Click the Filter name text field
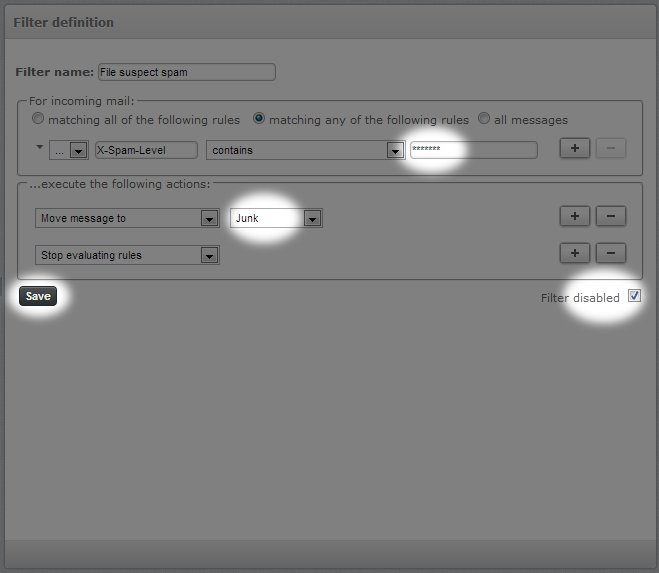 [185, 72]
